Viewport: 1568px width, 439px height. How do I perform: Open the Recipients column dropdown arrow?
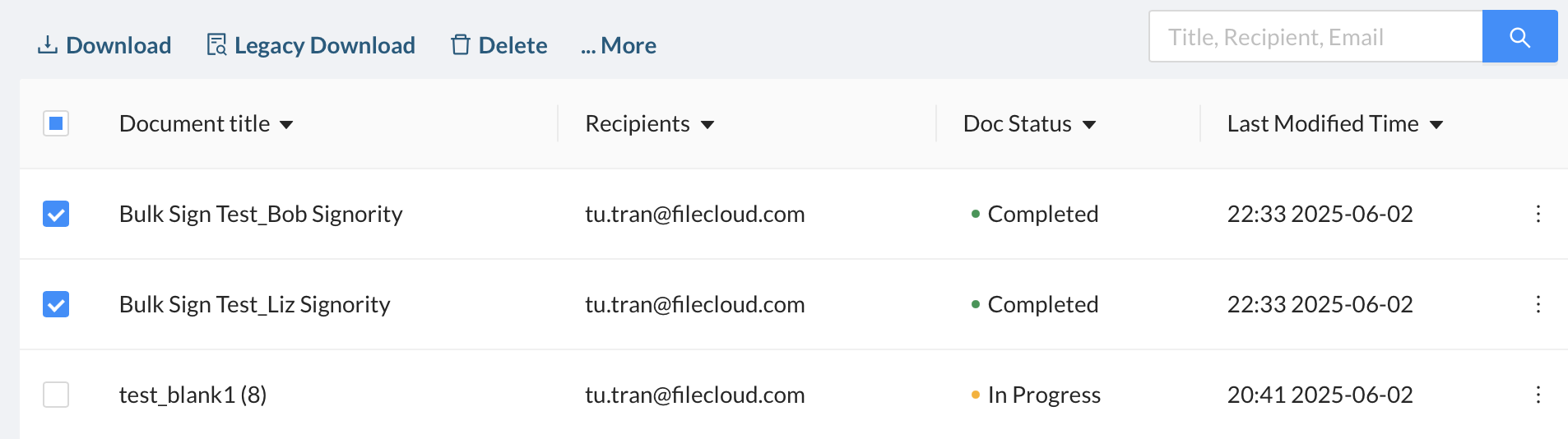(707, 125)
